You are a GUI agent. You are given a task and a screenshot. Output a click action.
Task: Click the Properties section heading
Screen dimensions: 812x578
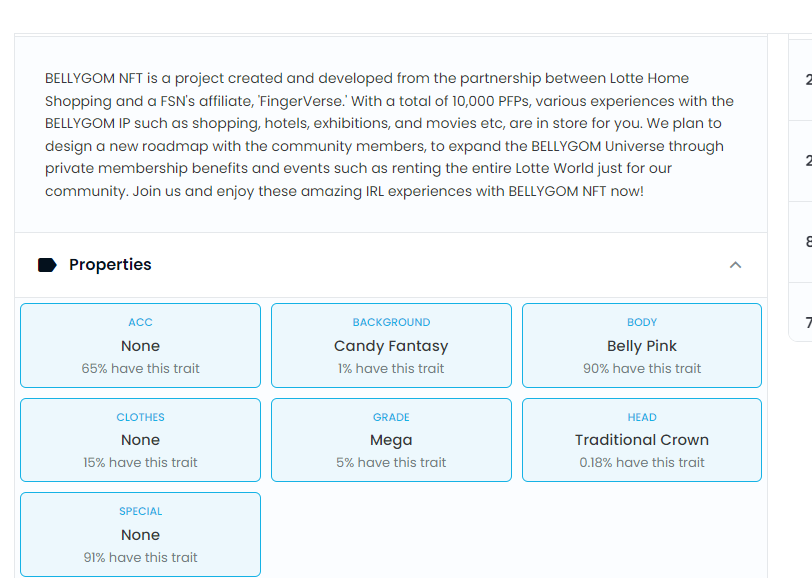110,265
